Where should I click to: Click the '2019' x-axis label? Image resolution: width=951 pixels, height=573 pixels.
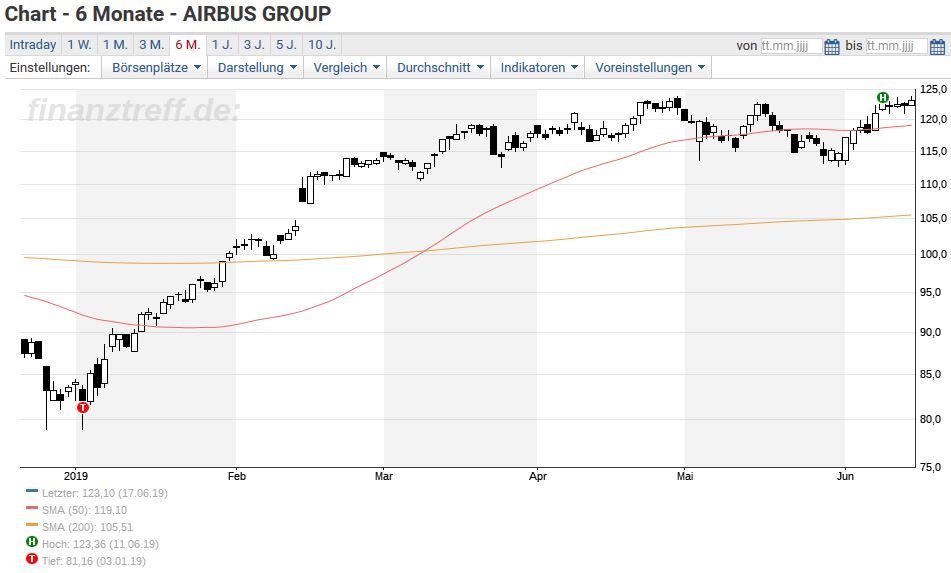(76, 477)
